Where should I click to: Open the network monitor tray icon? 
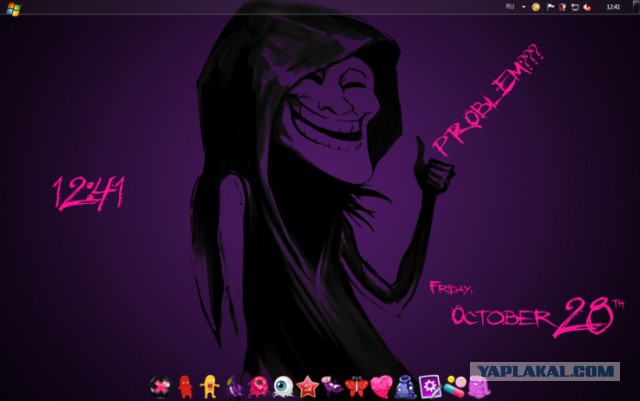[575, 7]
